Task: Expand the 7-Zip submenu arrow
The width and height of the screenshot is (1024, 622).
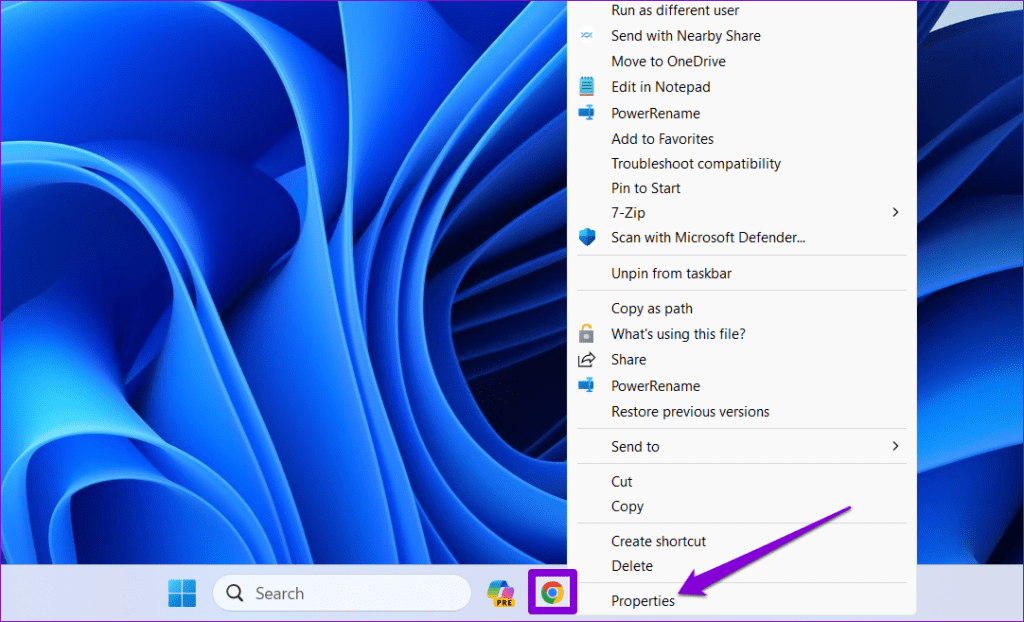Action: [895, 212]
